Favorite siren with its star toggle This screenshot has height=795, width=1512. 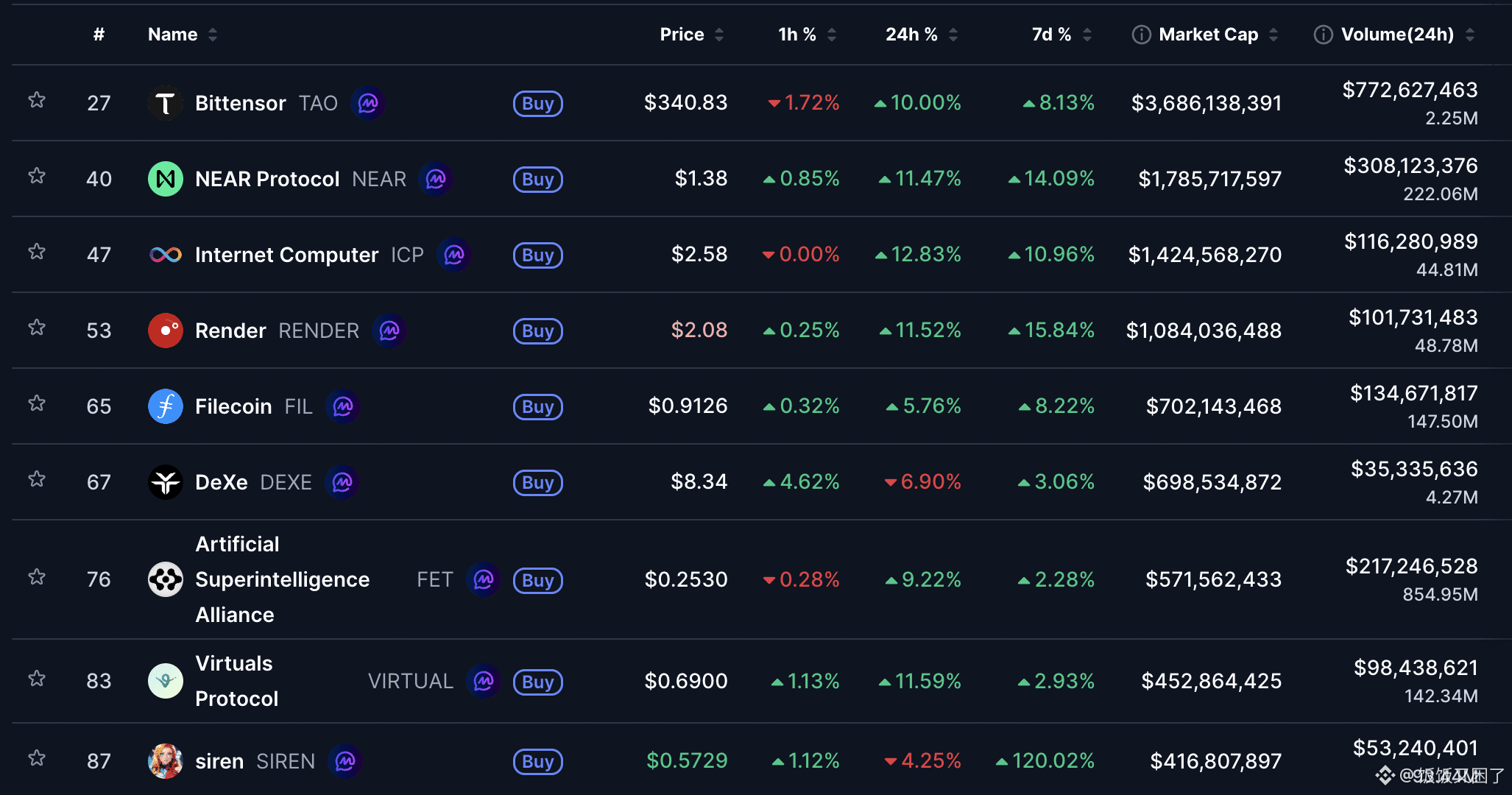point(37,758)
